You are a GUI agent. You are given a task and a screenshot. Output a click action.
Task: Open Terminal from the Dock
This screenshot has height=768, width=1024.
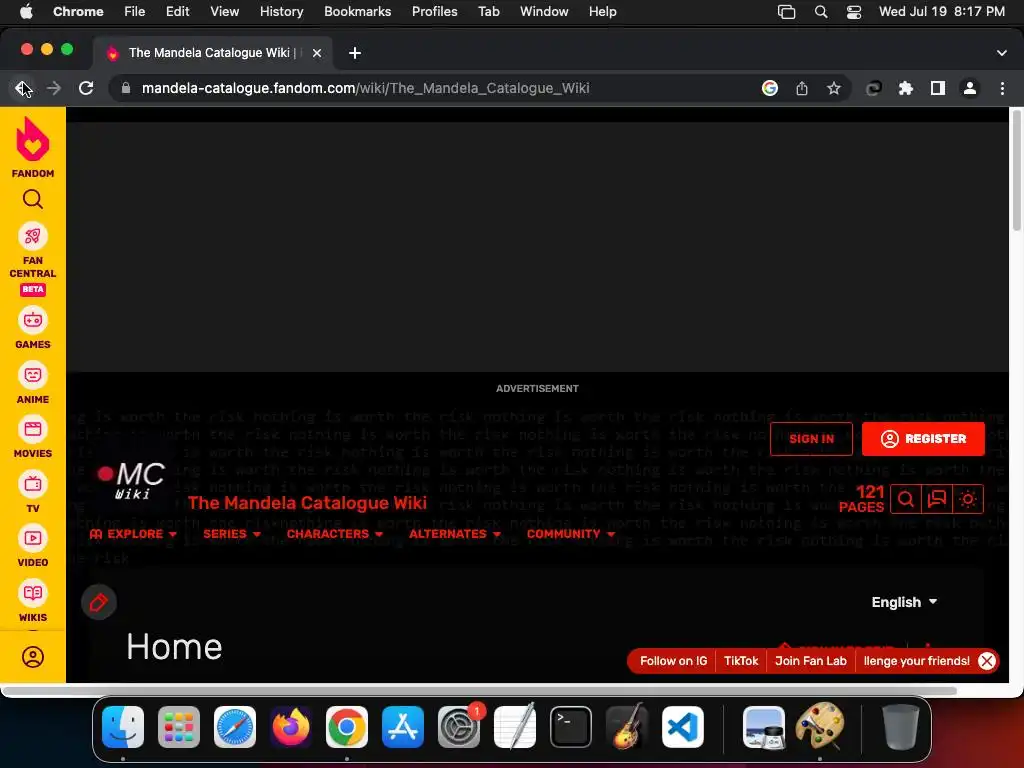coord(571,727)
